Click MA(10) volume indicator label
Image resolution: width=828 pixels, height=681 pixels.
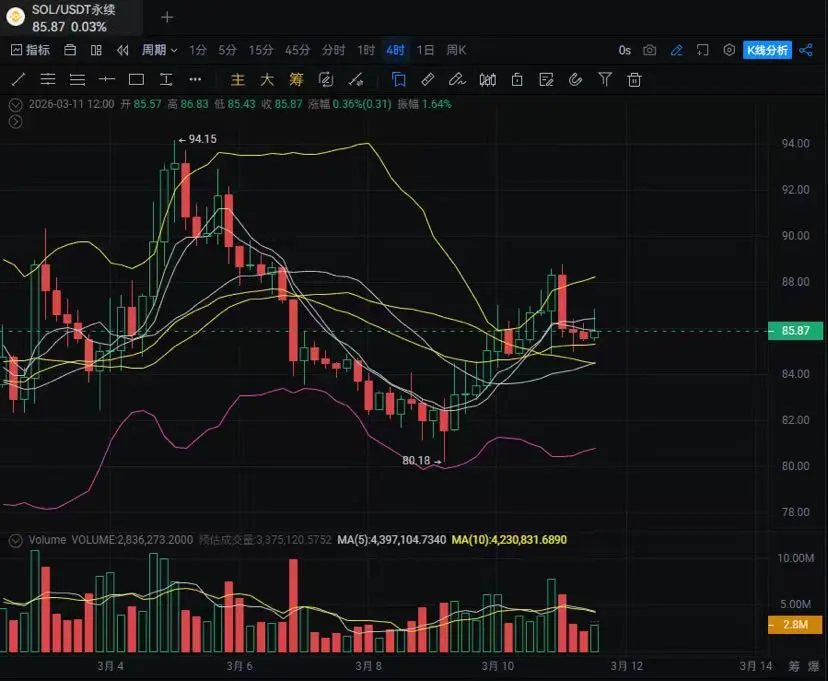pos(509,540)
